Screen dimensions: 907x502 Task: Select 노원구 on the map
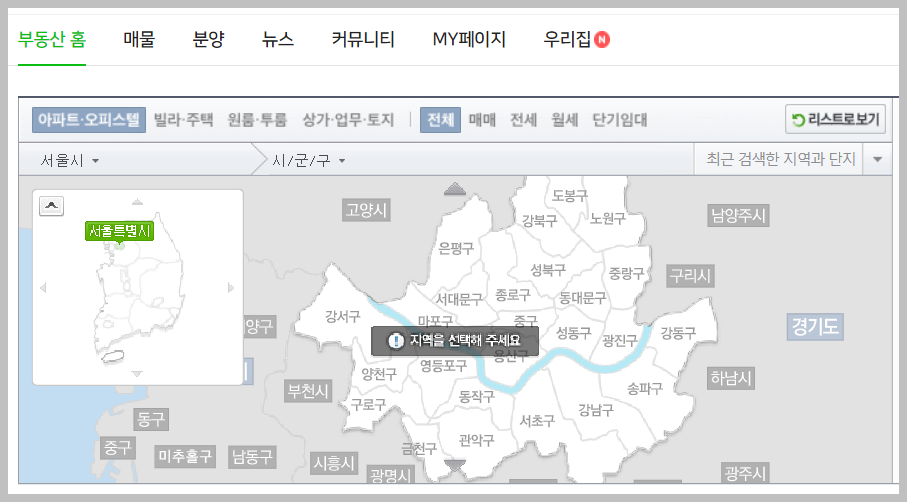(607, 218)
